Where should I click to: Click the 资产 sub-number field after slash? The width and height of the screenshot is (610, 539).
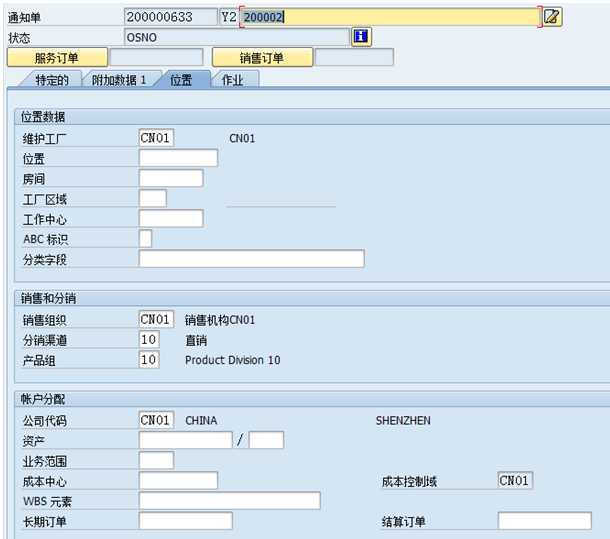(266, 441)
